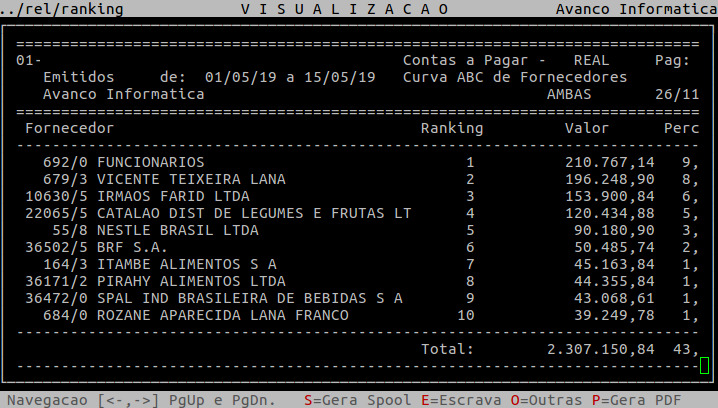Click SPAL IND BRASILEIRA DE BEBIDAS row

tap(250, 298)
